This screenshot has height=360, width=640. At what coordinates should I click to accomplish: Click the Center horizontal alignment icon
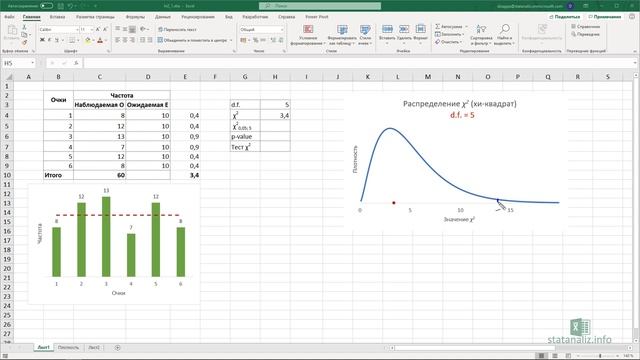(x=125, y=40)
